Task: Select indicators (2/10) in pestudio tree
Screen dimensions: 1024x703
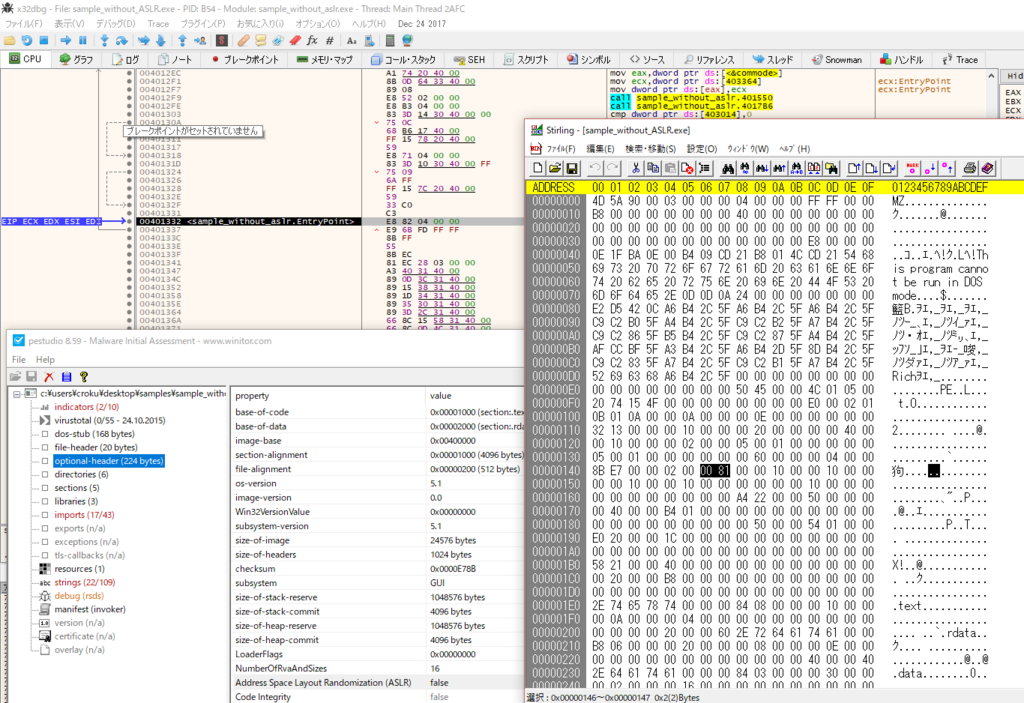Action: pyautogui.click(x=86, y=407)
